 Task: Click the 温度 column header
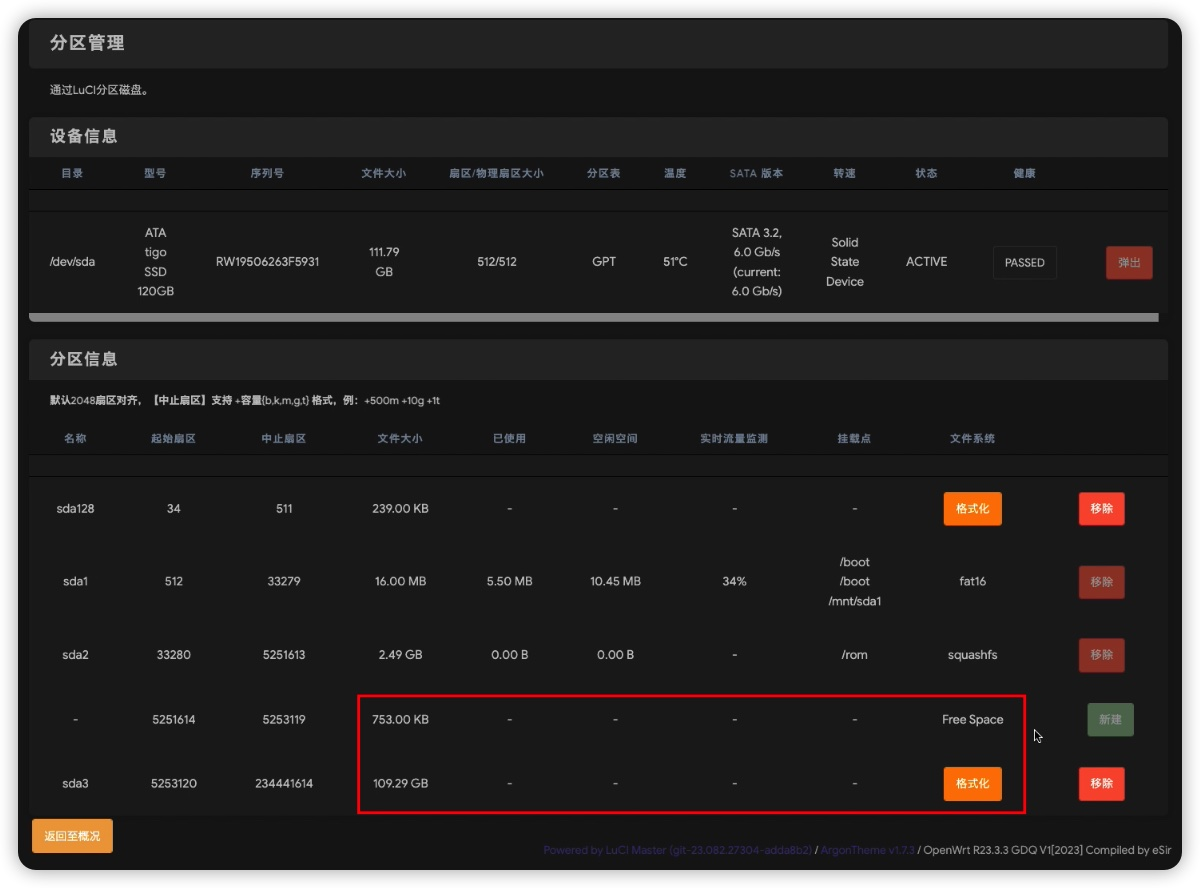675,174
